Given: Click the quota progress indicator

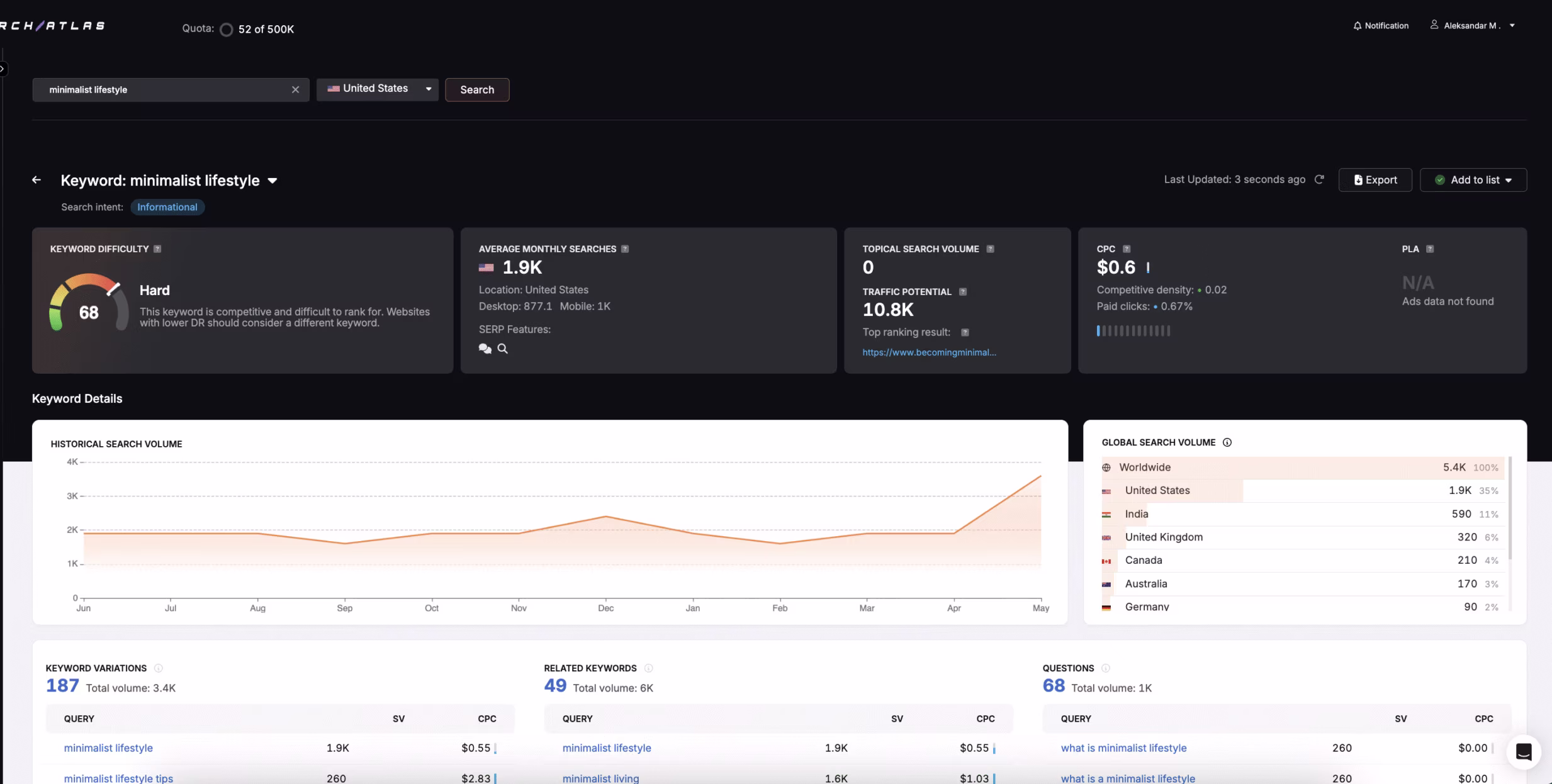Looking at the screenshot, I should [226, 29].
